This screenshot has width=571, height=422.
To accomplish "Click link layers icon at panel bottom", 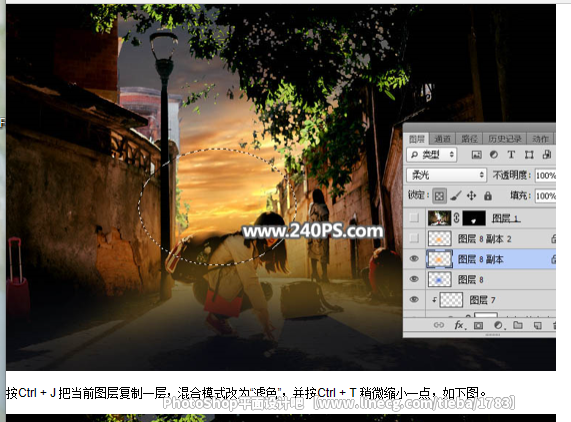I will (x=439, y=325).
